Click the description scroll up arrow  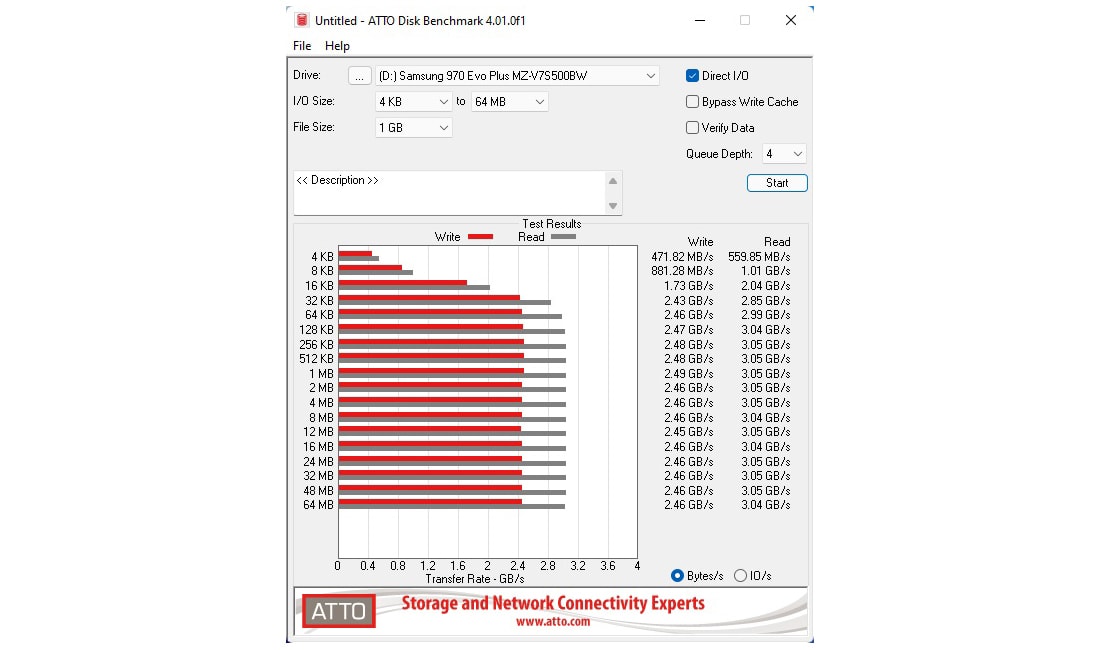[x=613, y=181]
